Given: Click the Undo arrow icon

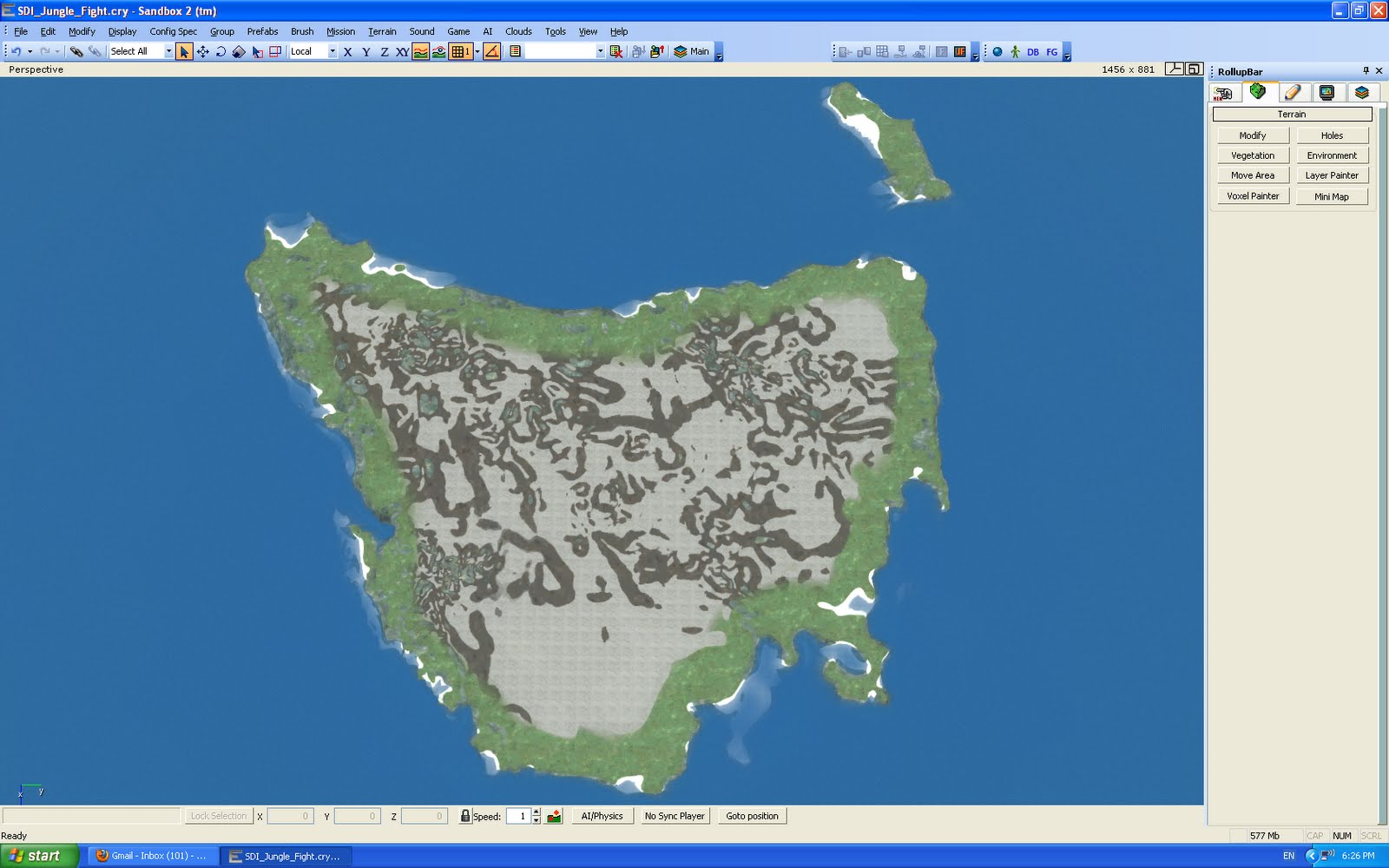Looking at the screenshot, I should (16, 52).
